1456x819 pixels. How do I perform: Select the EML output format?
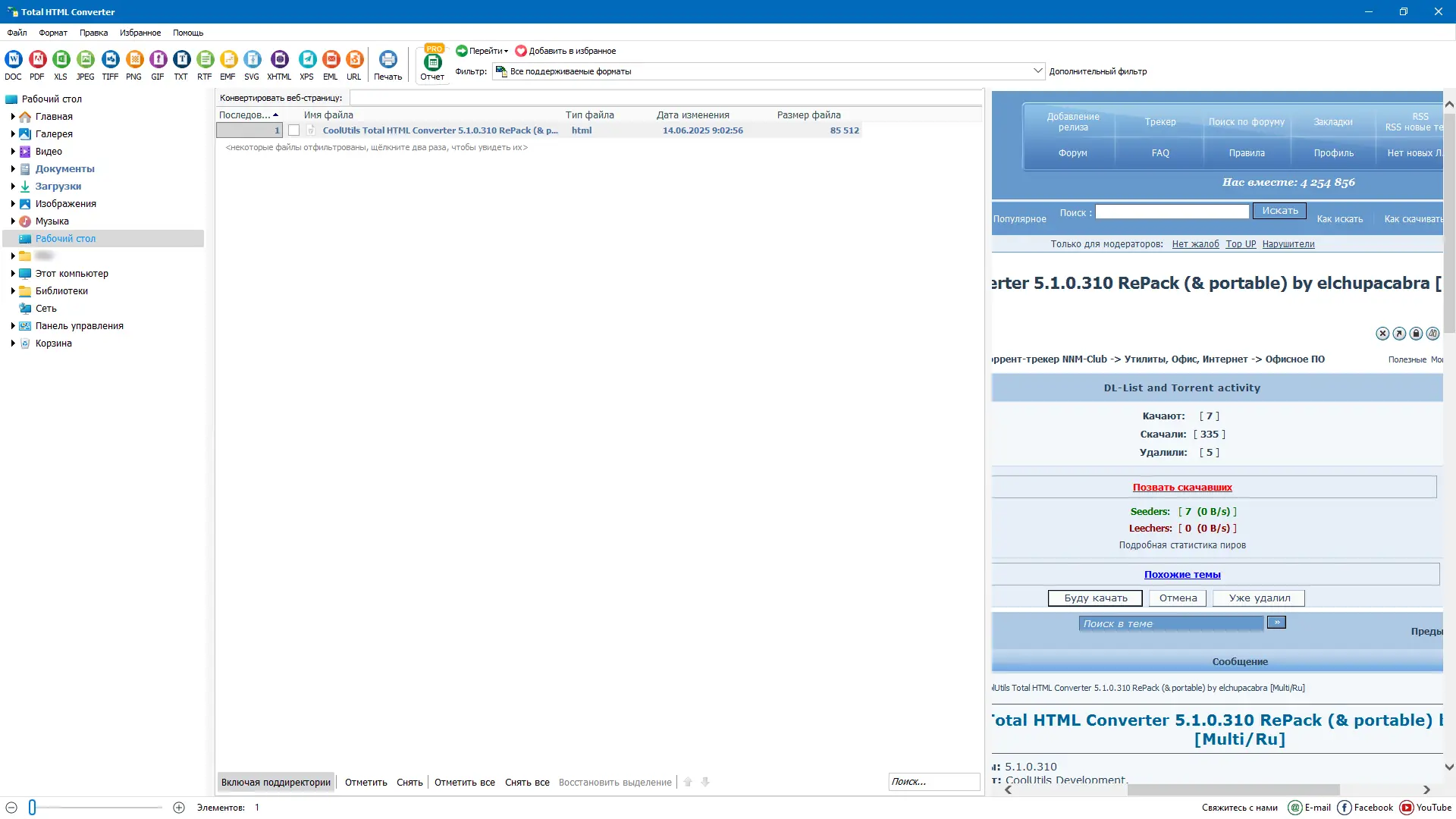click(331, 64)
